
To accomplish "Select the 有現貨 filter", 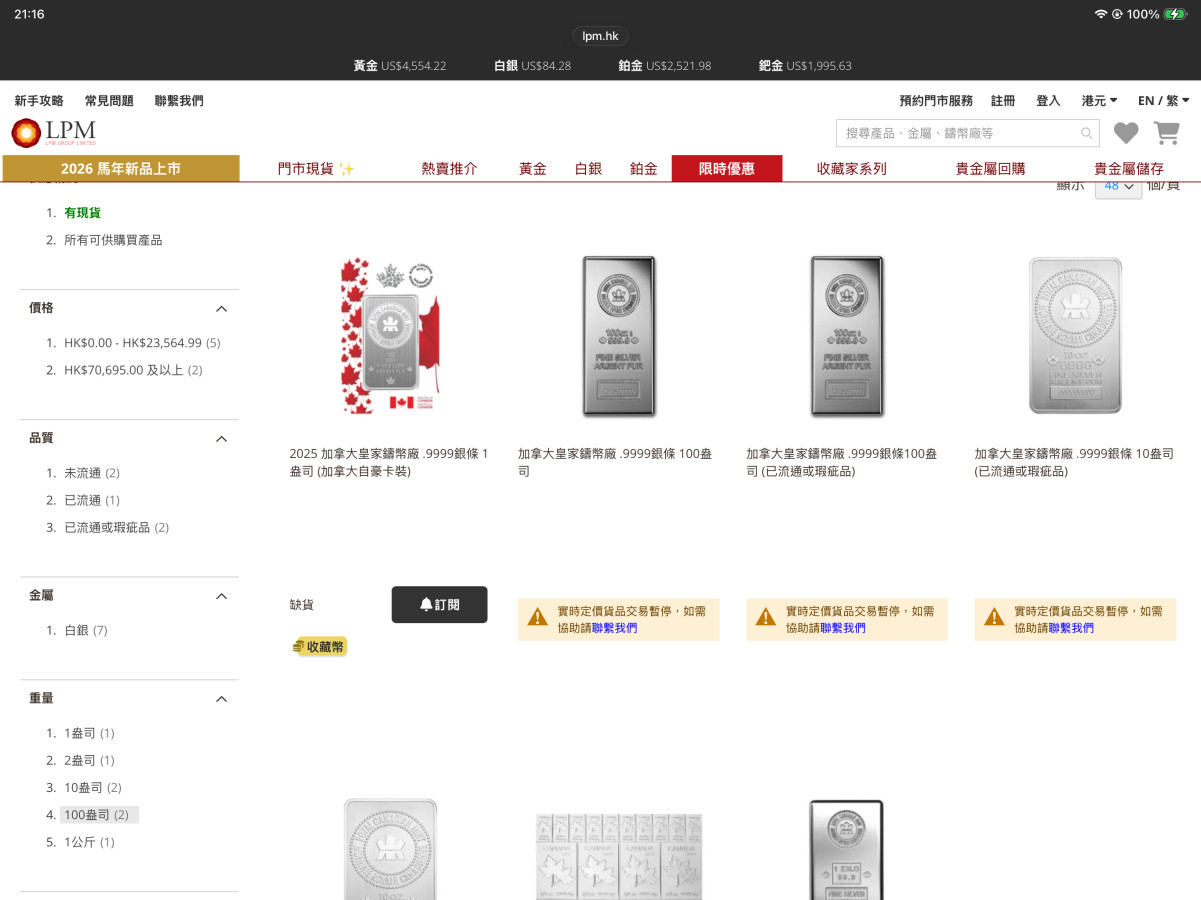I will [x=82, y=213].
